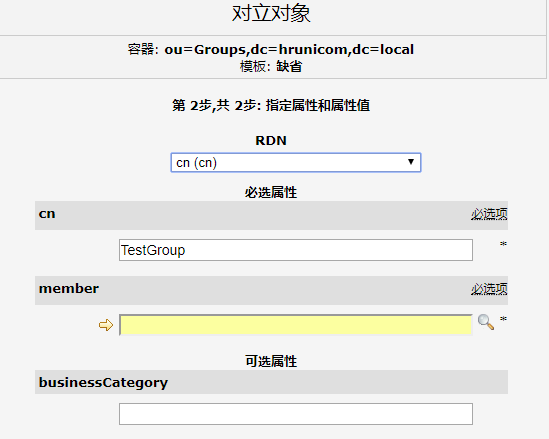Click the 必选项 link in the cn row
This screenshot has height=439, width=549.
[489, 214]
